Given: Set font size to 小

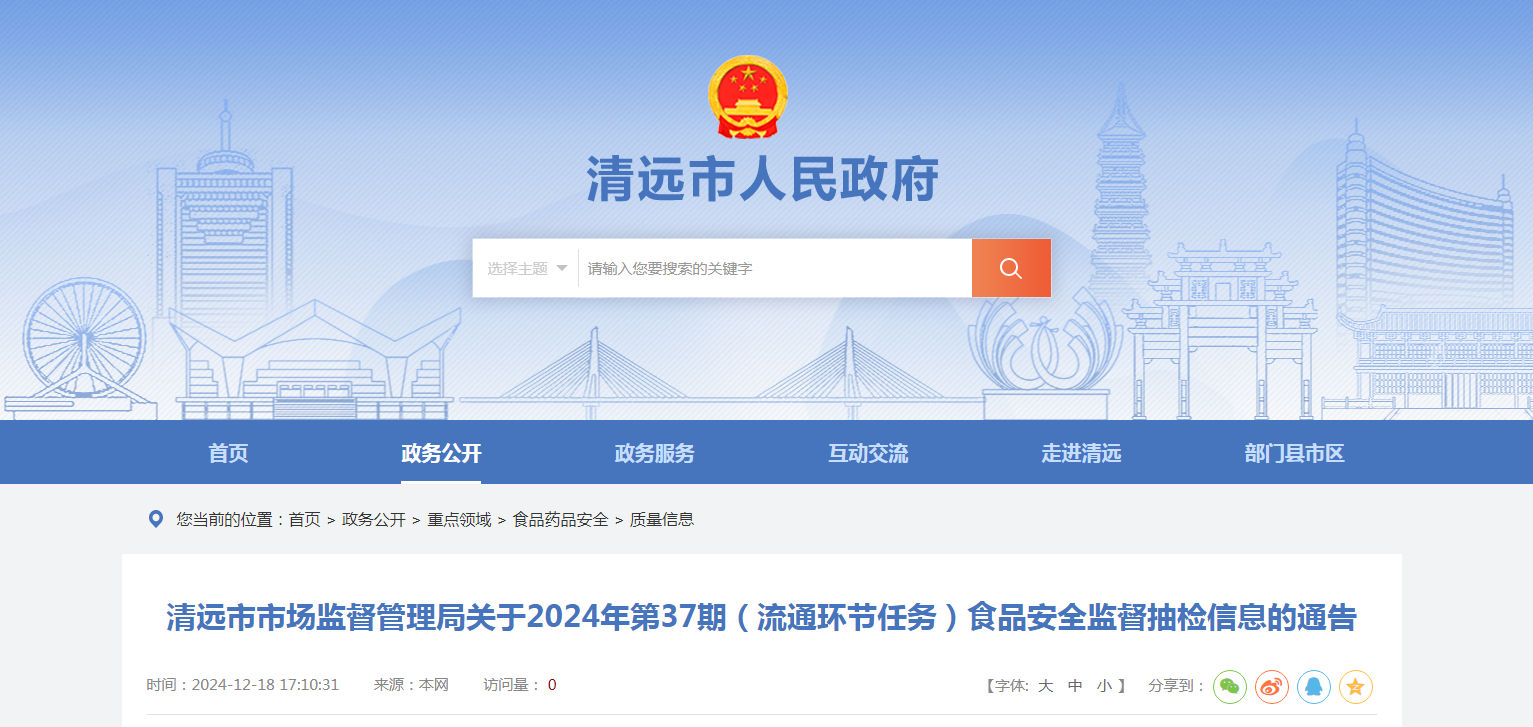Looking at the screenshot, I should point(1104,685).
